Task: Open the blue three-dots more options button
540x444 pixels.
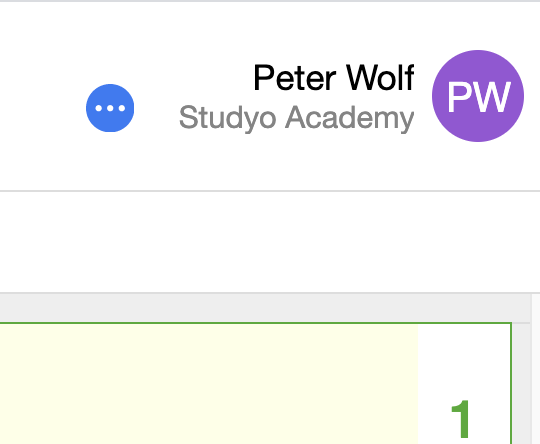Action: click(x=110, y=108)
